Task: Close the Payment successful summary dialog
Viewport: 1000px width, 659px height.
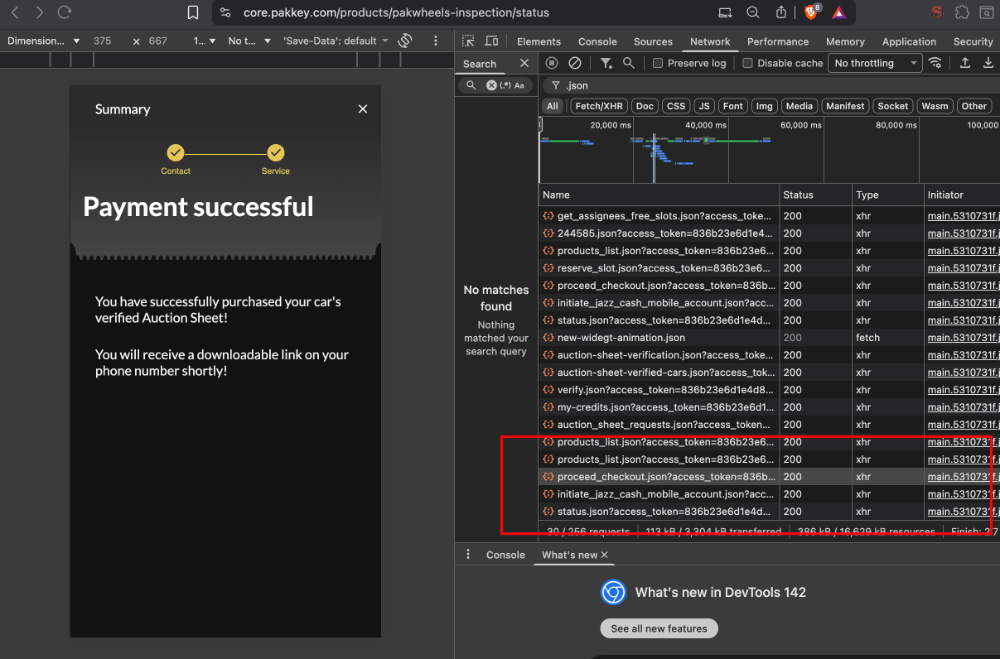Action: point(363,109)
